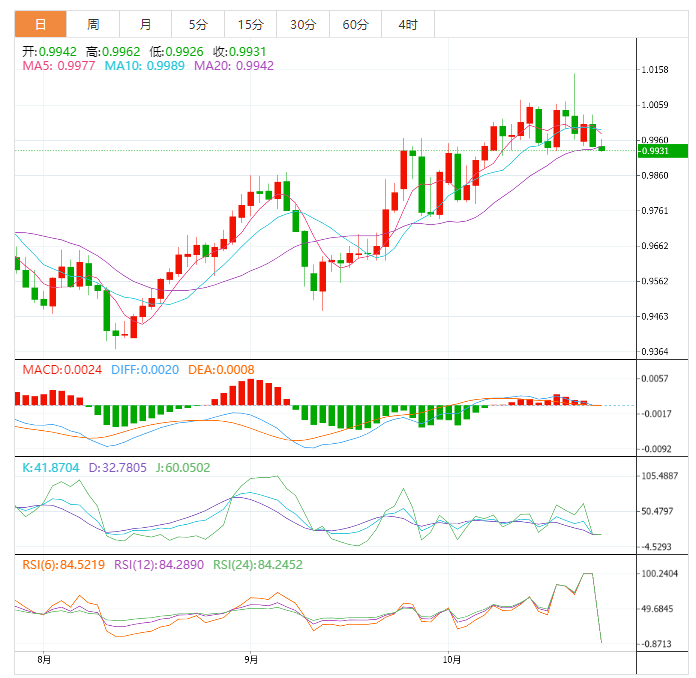
Task: Click the -0.0092 MACD axis value
Action: [655, 449]
